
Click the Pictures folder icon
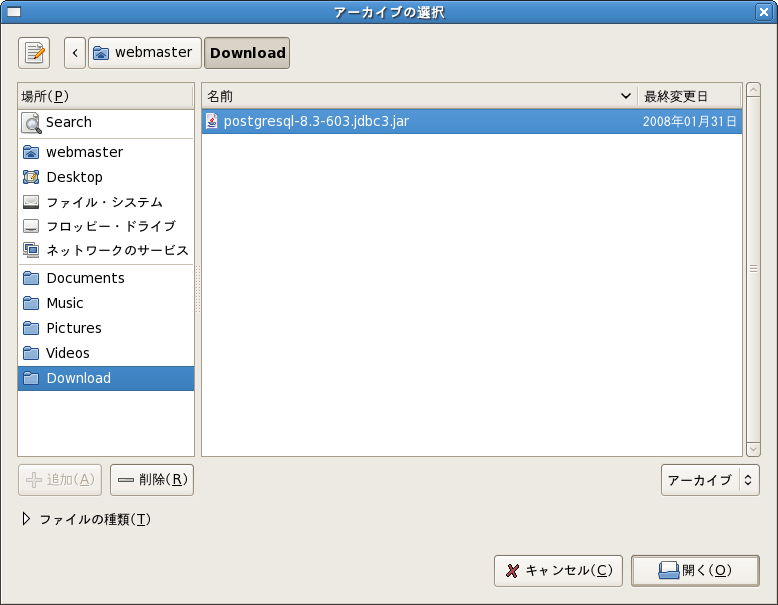coord(31,328)
